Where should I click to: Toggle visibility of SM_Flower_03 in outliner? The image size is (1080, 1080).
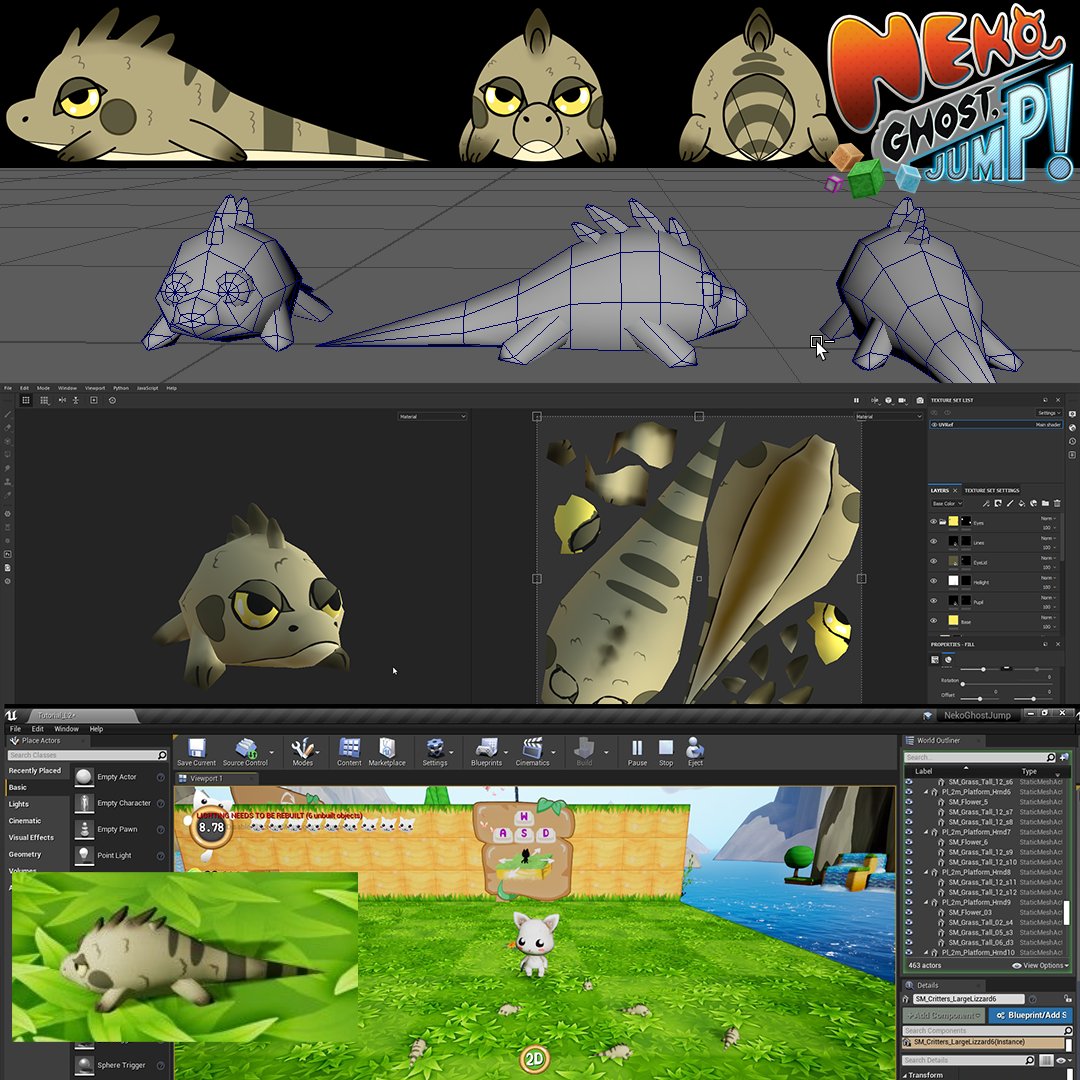(x=908, y=912)
